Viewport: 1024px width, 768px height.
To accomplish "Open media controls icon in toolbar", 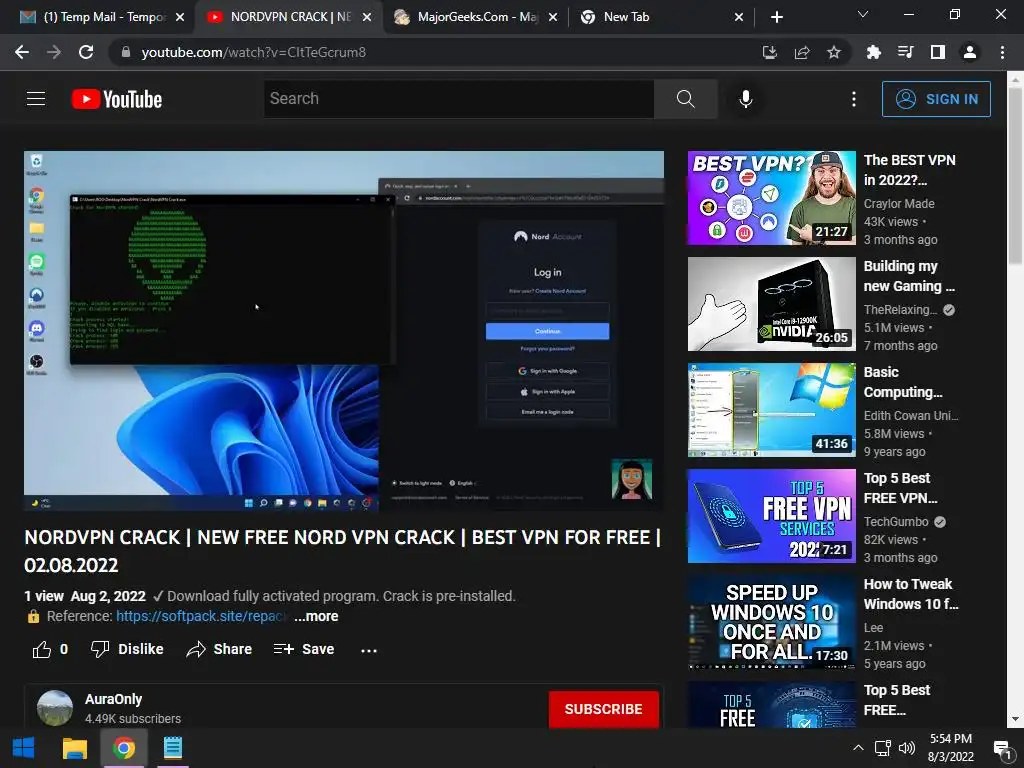I will click(905, 52).
